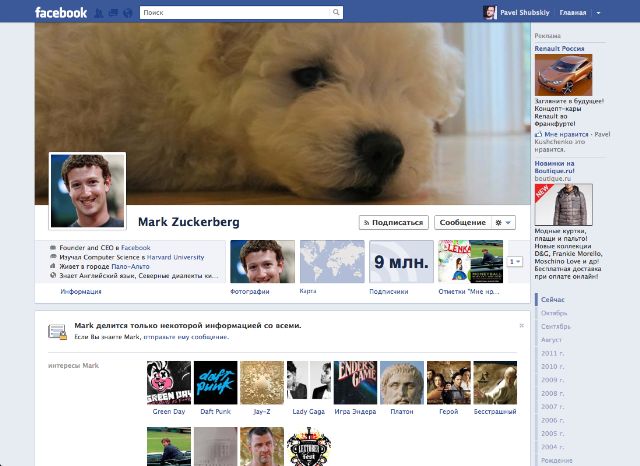
Task: Jump to Сейчас on timeline
Action: [x=553, y=300]
